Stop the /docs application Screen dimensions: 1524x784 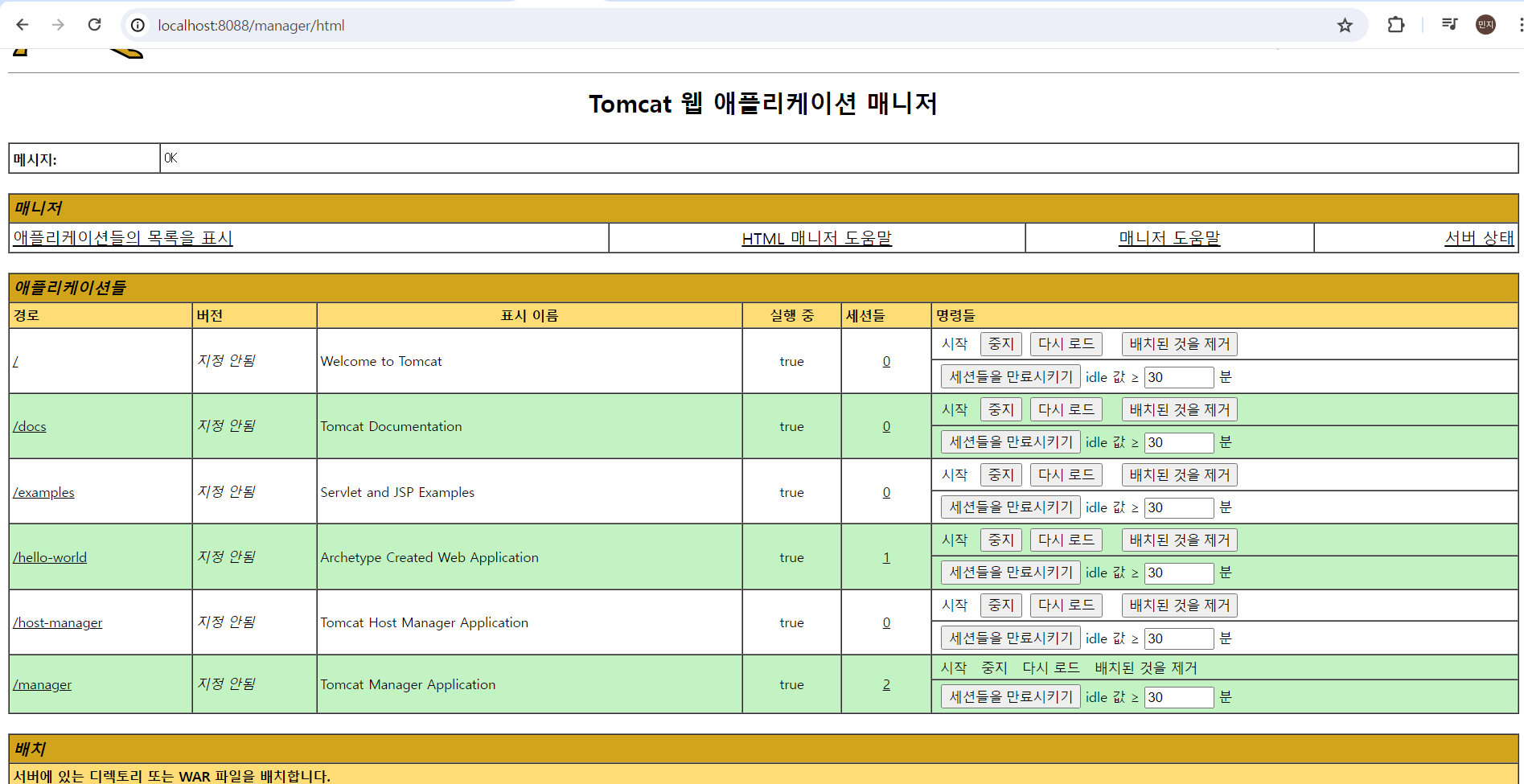point(1001,409)
